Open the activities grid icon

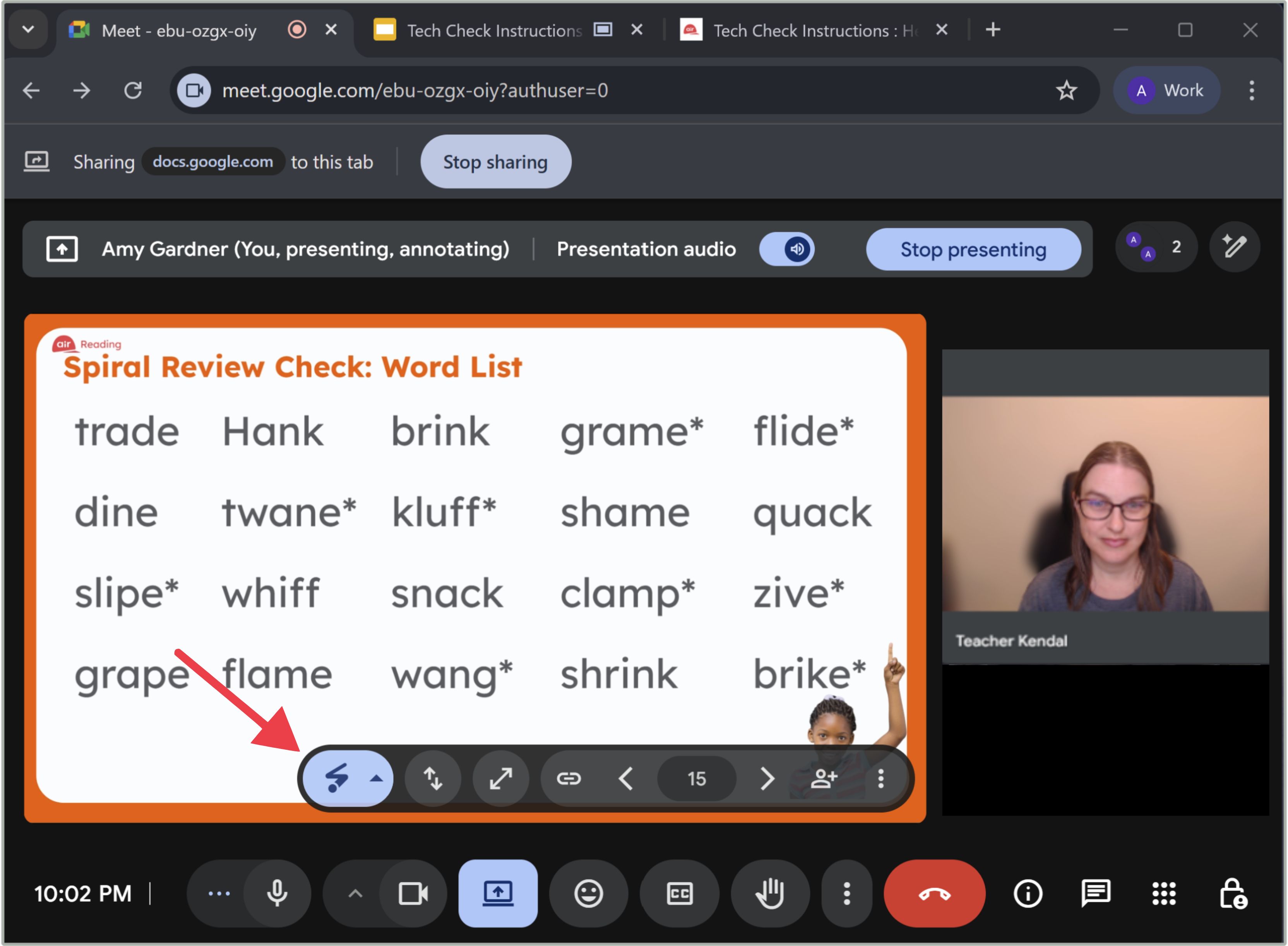[x=1164, y=893]
